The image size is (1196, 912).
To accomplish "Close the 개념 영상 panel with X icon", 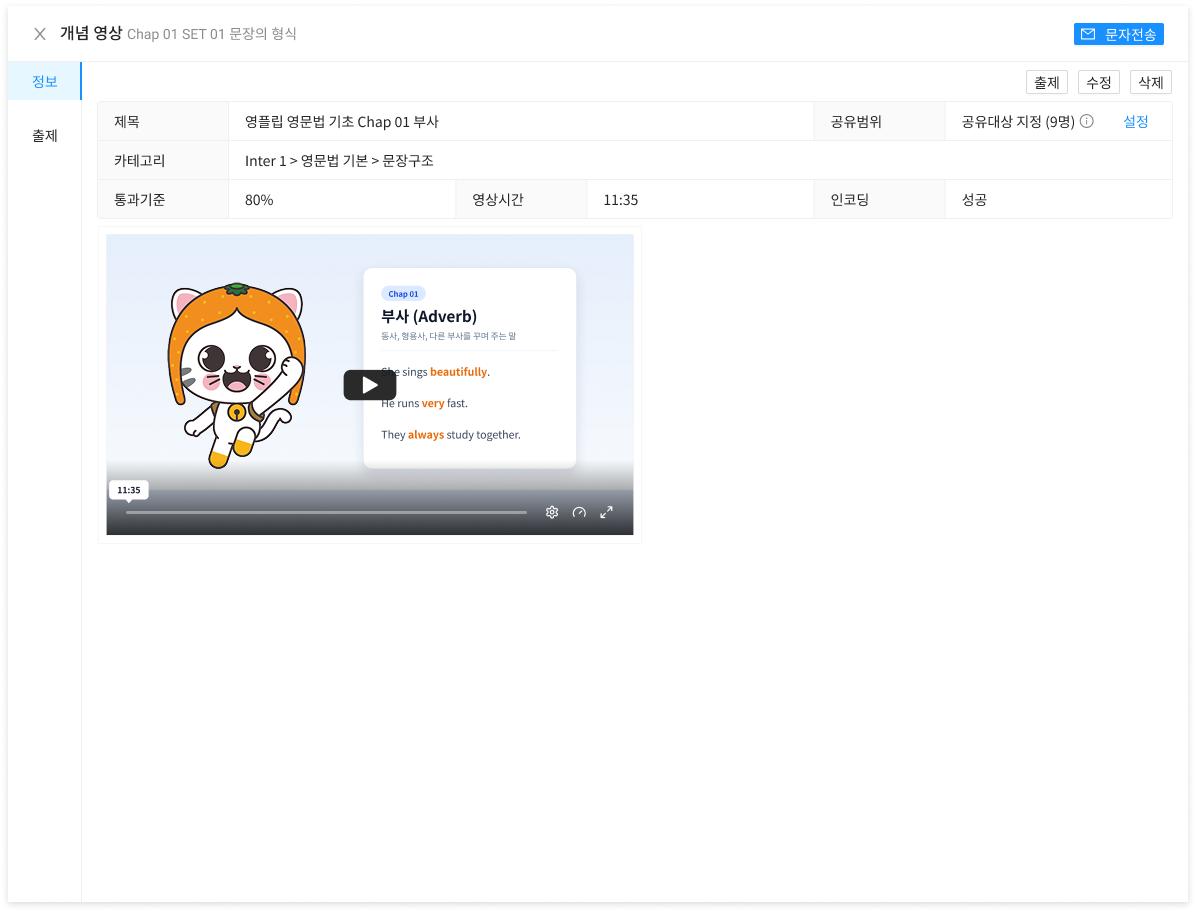I will [x=40, y=34].
